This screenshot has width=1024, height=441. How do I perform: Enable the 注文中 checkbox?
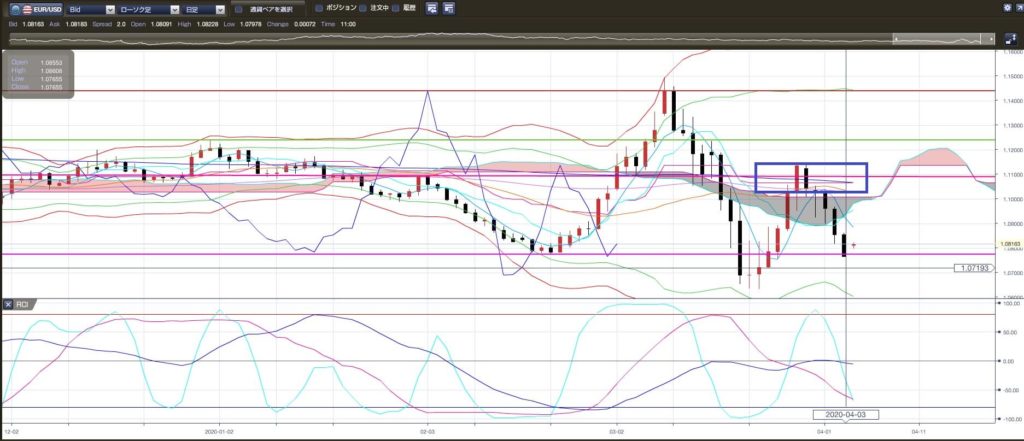[362, 8]
